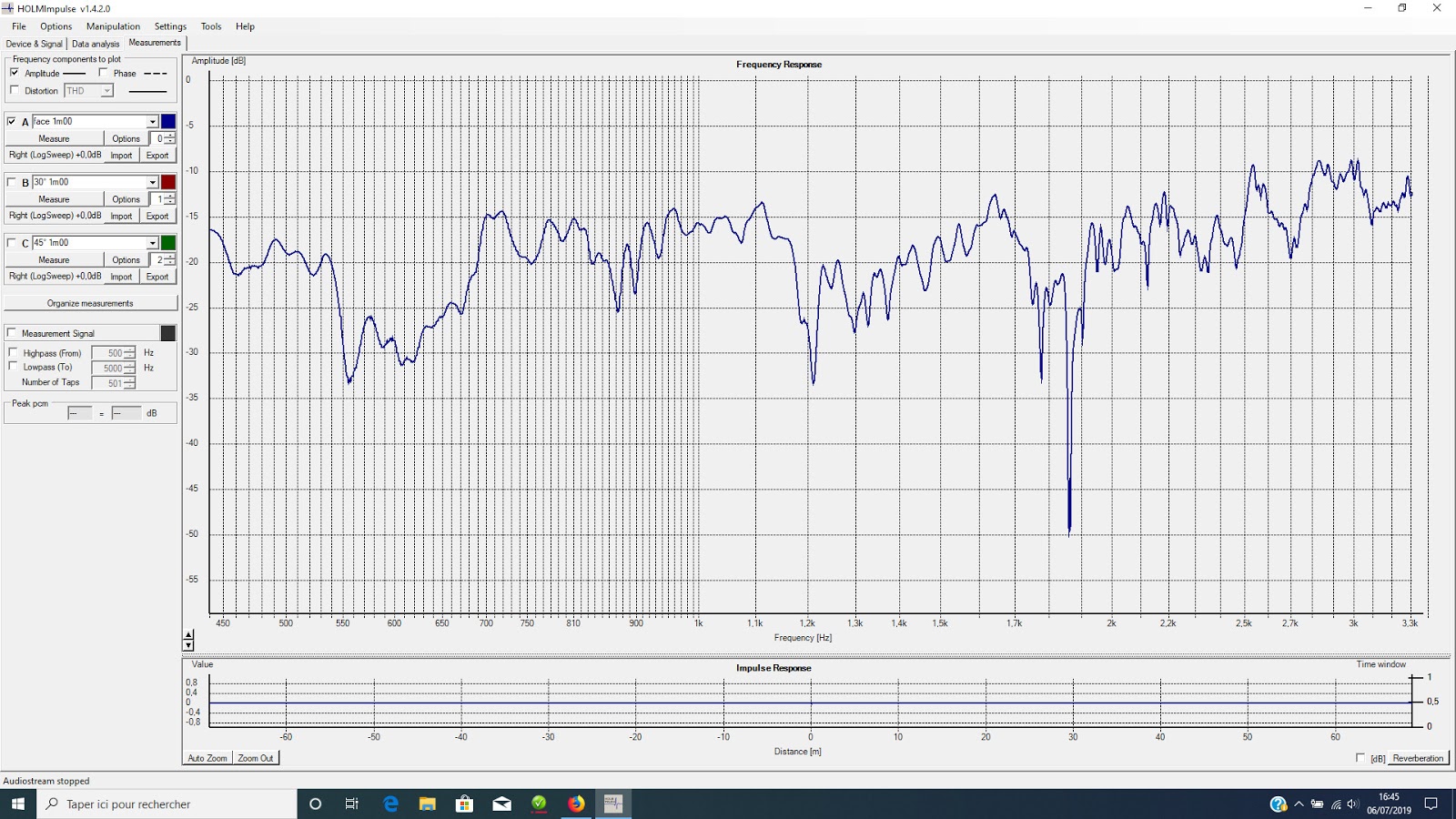Change measurement C green color swatch

[168, 243]
